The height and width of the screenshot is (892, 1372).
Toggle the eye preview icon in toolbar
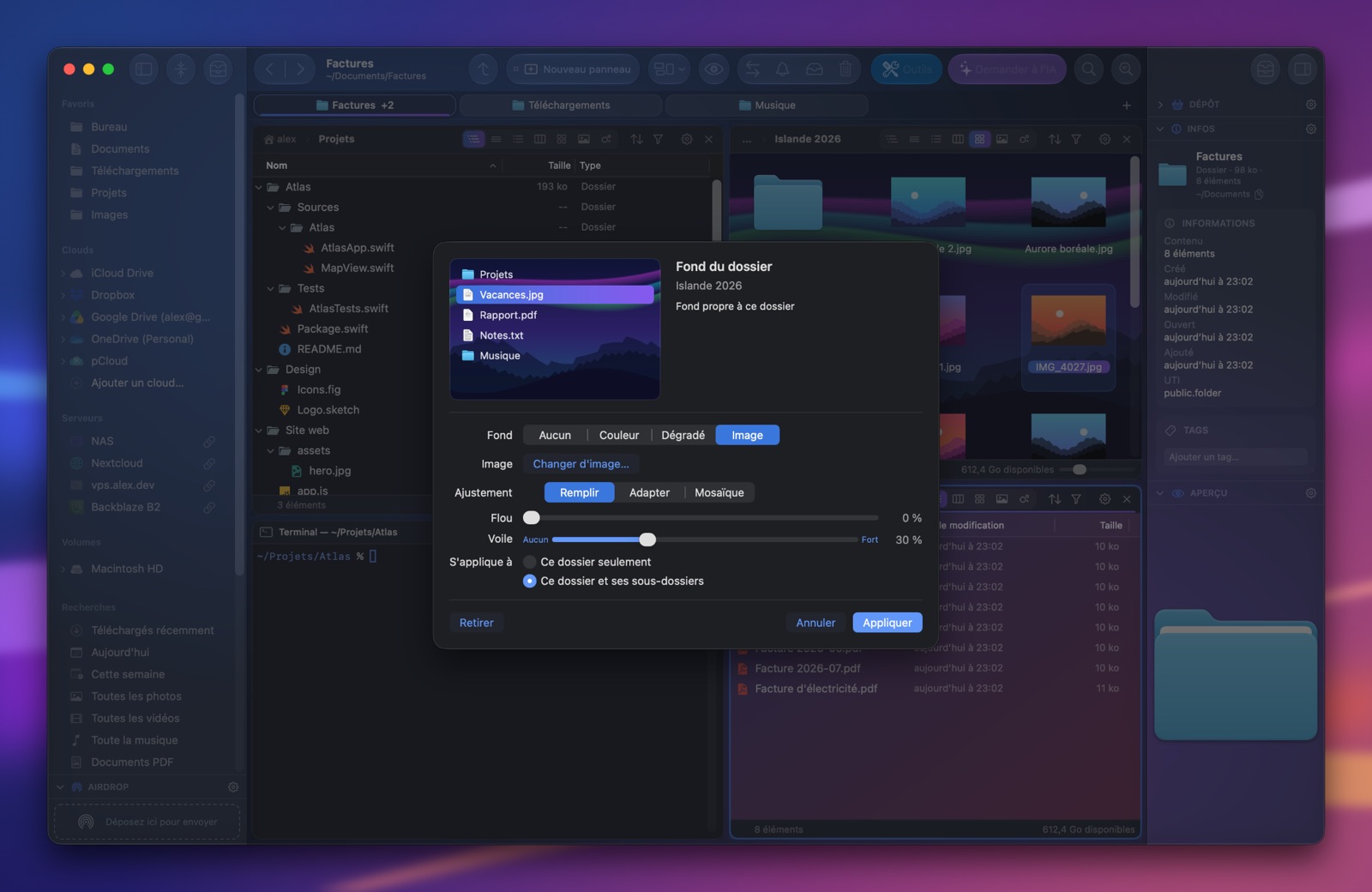click(x=713, y=69)
